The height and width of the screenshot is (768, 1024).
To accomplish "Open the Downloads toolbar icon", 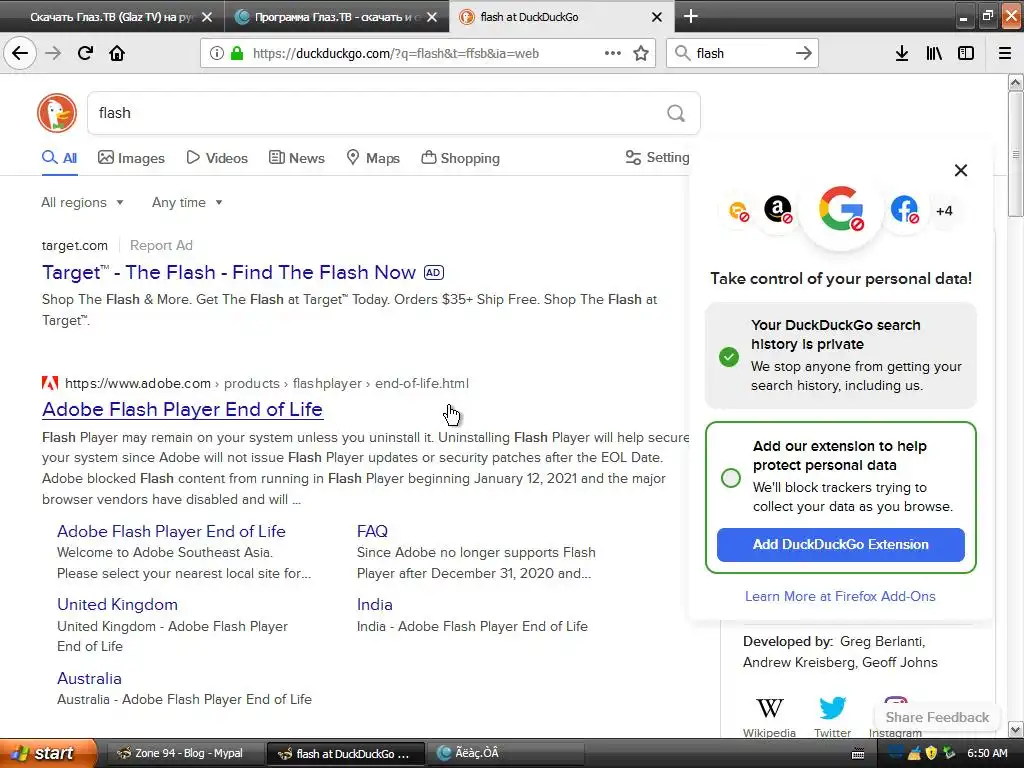I will tap(902, 53).
